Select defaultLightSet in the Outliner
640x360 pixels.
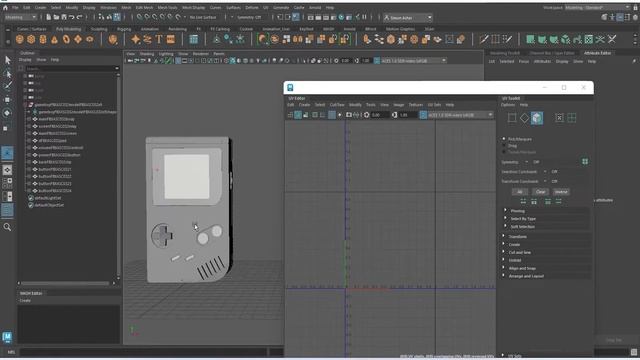click(x=48, y=198)
